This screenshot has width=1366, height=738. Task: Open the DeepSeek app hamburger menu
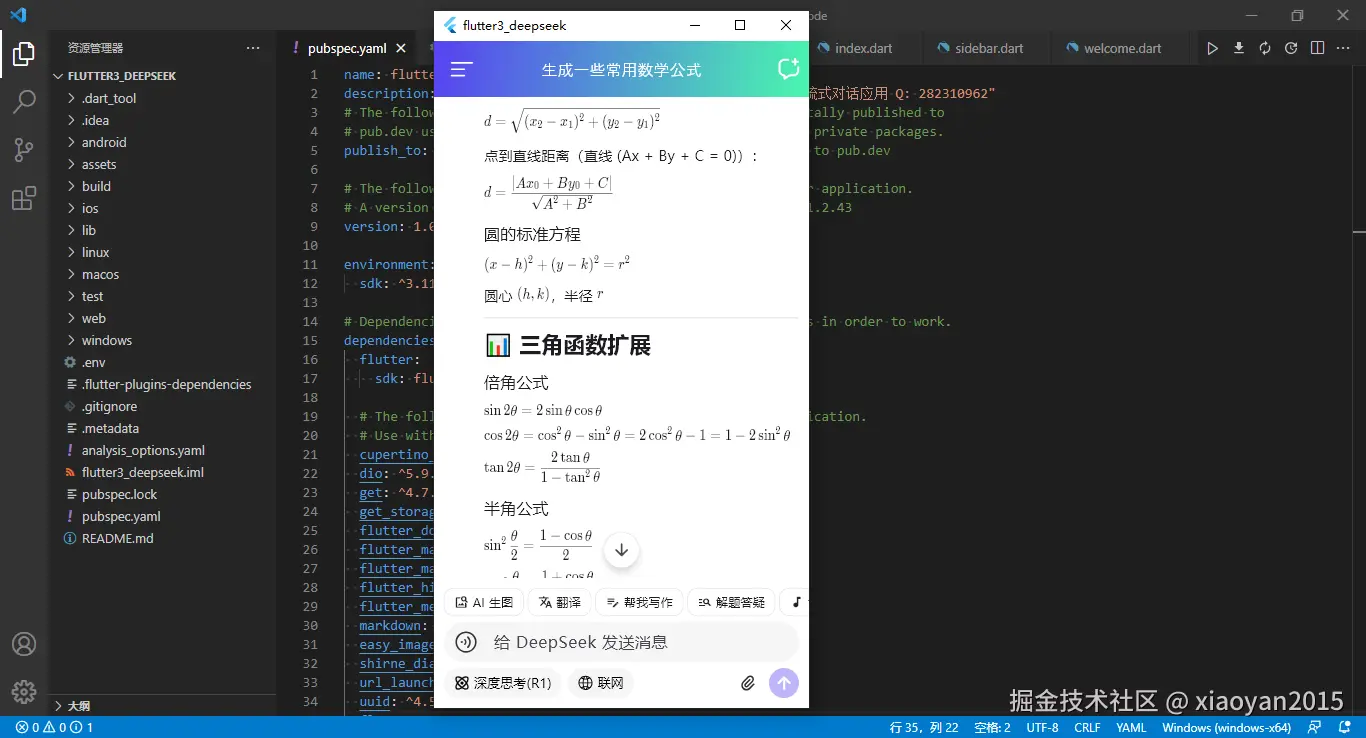460,69
